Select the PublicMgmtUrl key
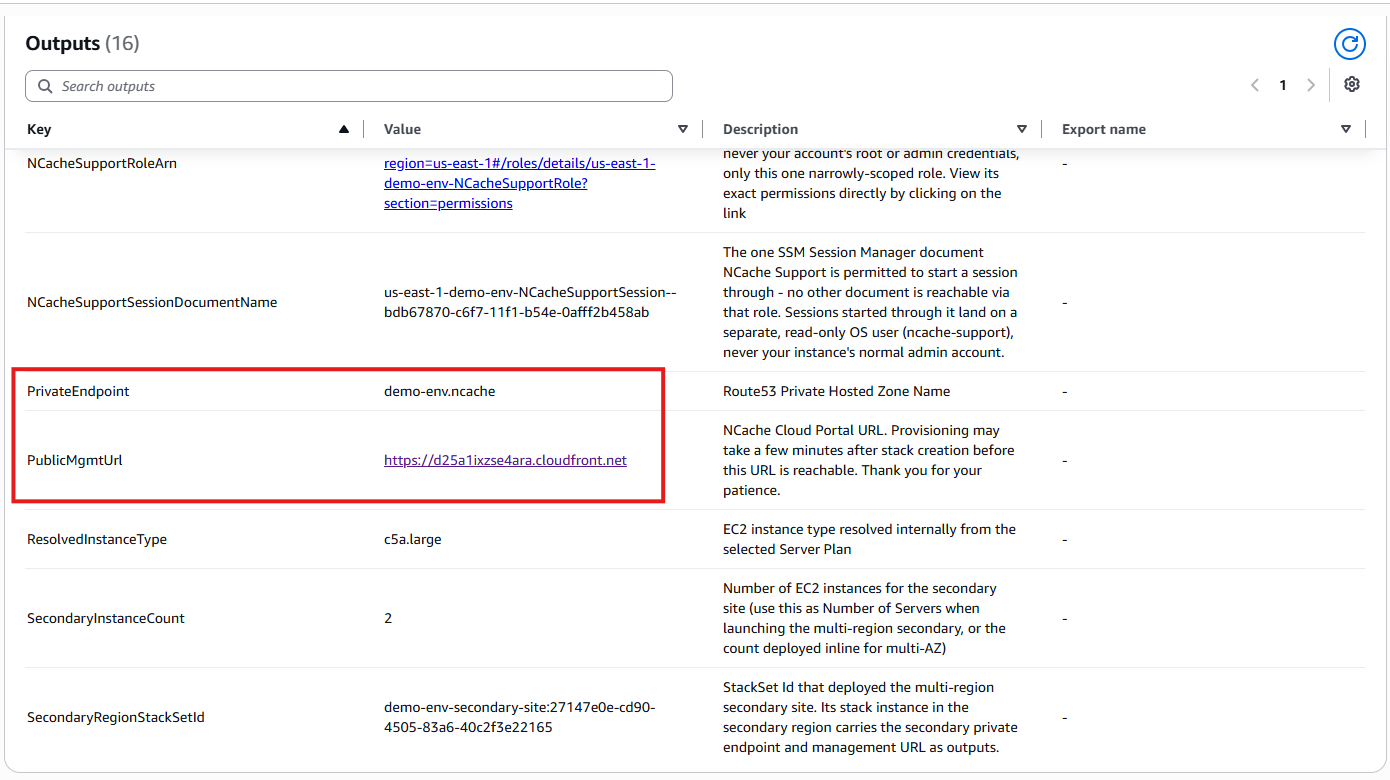This screenshot has width=1390, height=780. click(x=75, y=461)
